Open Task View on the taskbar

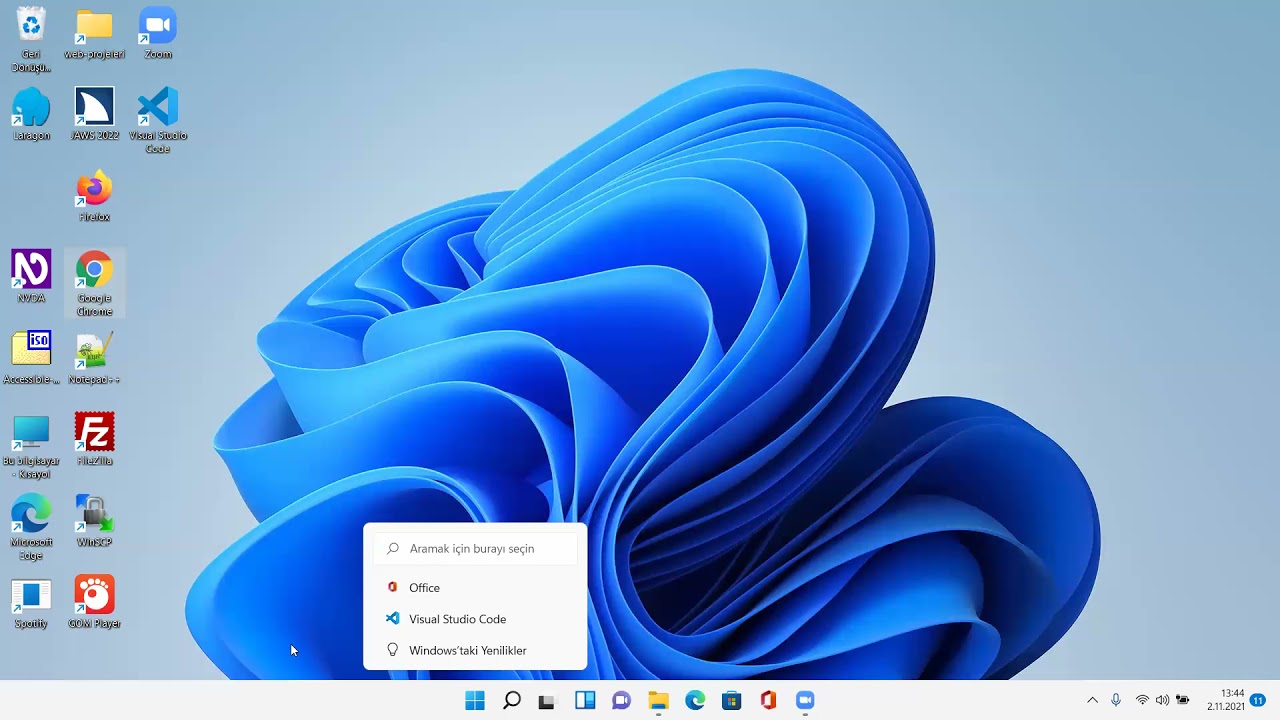pyautogui.click(x=547, y=700)
